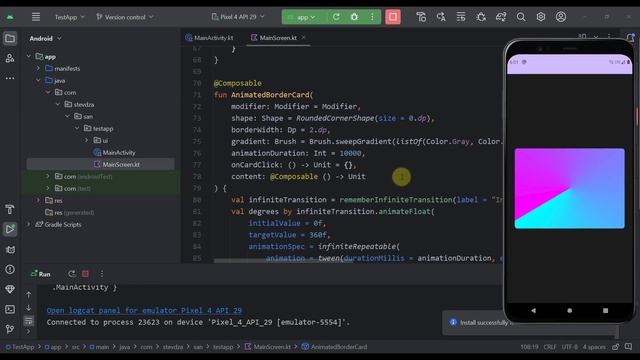Open the Terminal sidebar icon
640x360 pixels.
click(10, 309)
